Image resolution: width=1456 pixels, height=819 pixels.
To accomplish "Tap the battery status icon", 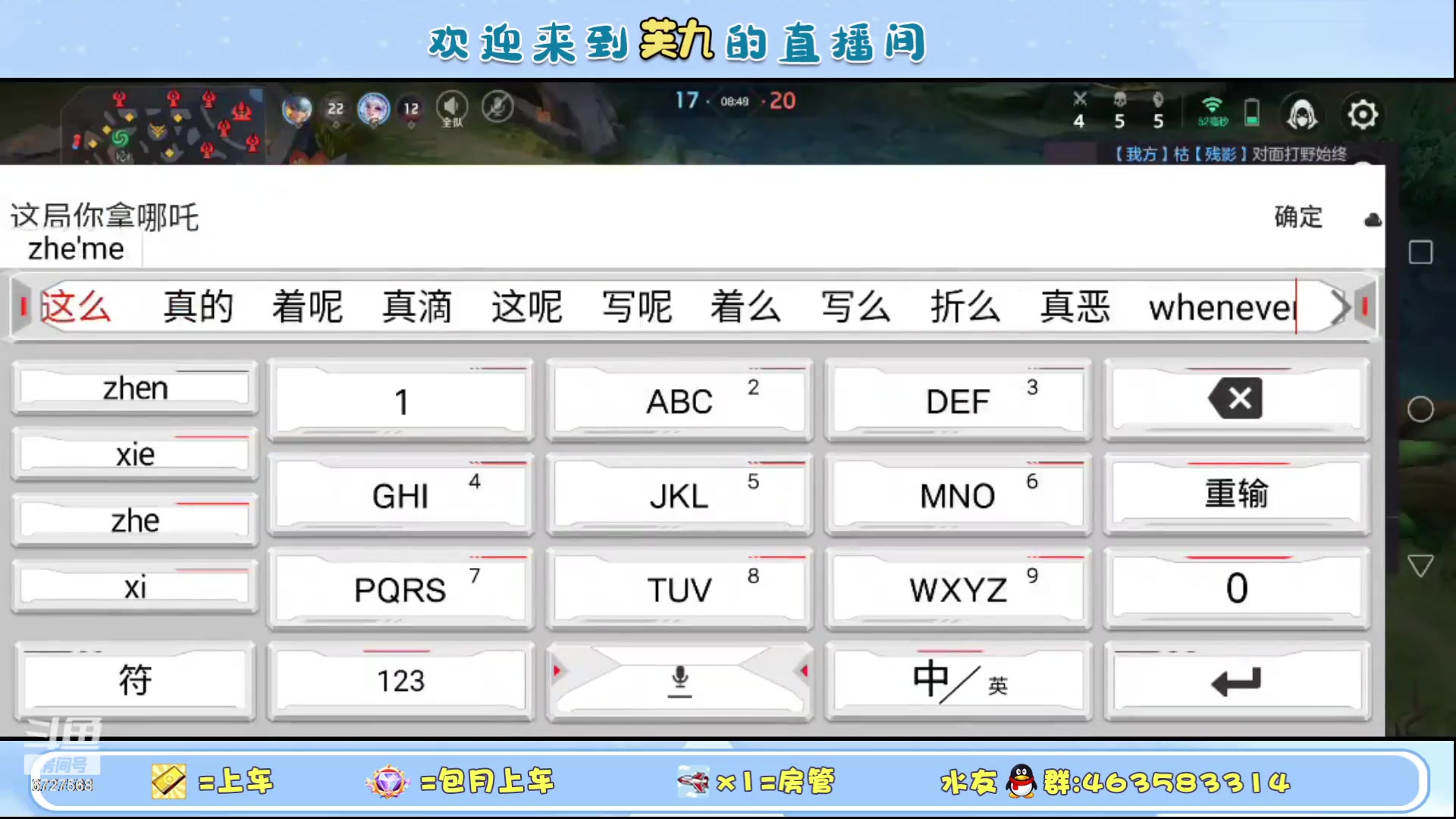I will coord(1252,113).
